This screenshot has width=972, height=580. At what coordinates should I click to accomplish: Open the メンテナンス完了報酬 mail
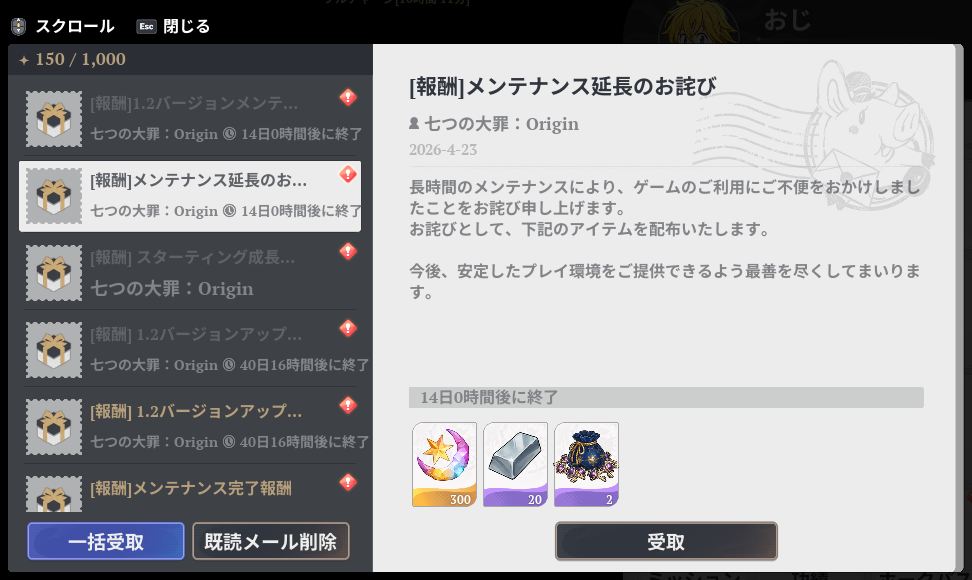point(190,491)
